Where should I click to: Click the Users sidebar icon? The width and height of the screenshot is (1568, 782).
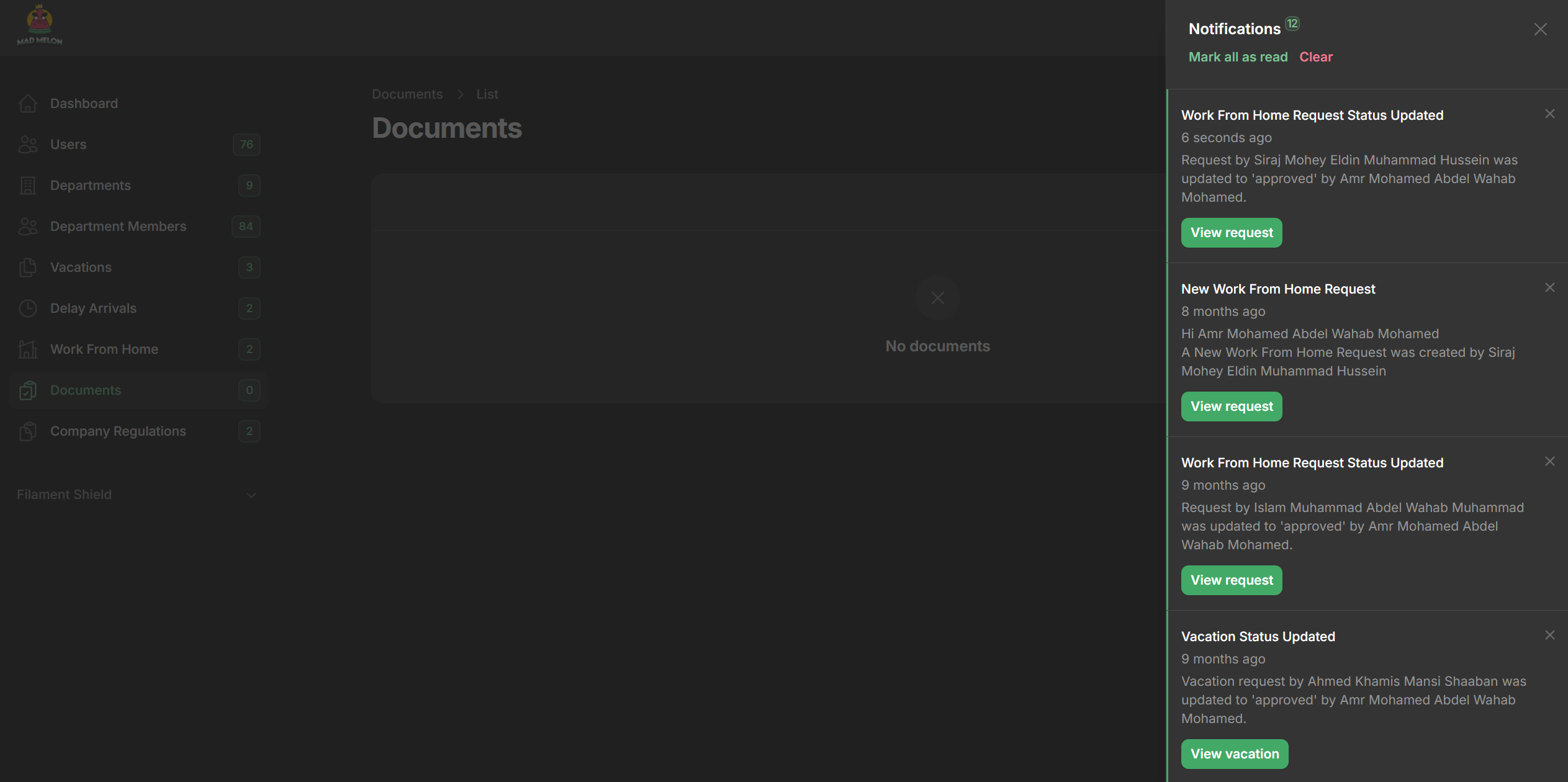[x=28, y=145]
